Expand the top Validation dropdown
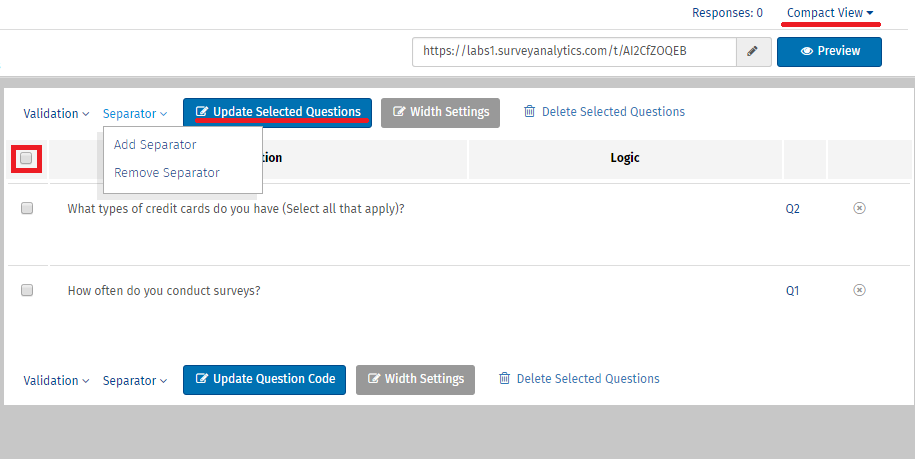Image resolution: width=915 pixels, height=459 pixels. [56, 114]
